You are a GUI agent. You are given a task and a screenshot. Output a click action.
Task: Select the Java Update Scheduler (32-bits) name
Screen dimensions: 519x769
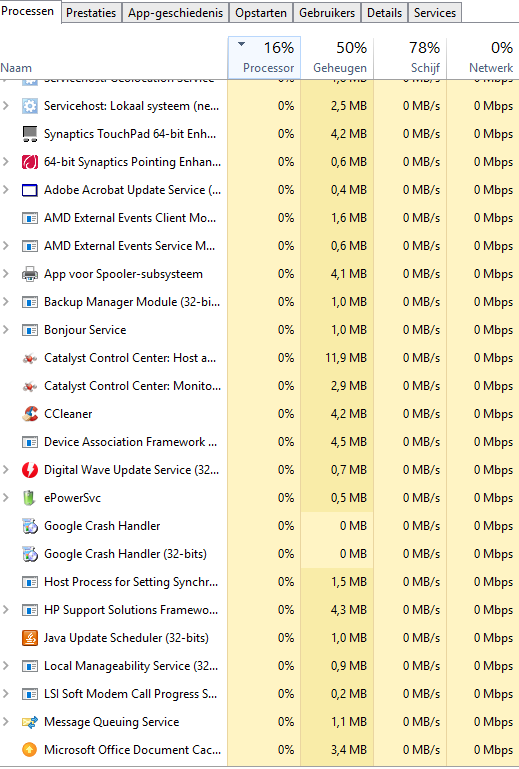point(126,638)
